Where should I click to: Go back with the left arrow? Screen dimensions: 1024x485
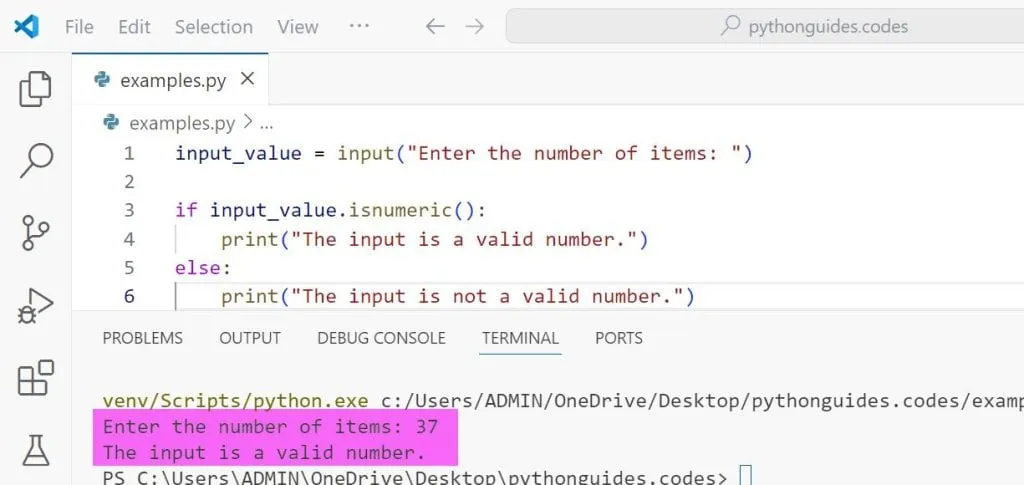point(435,27)
